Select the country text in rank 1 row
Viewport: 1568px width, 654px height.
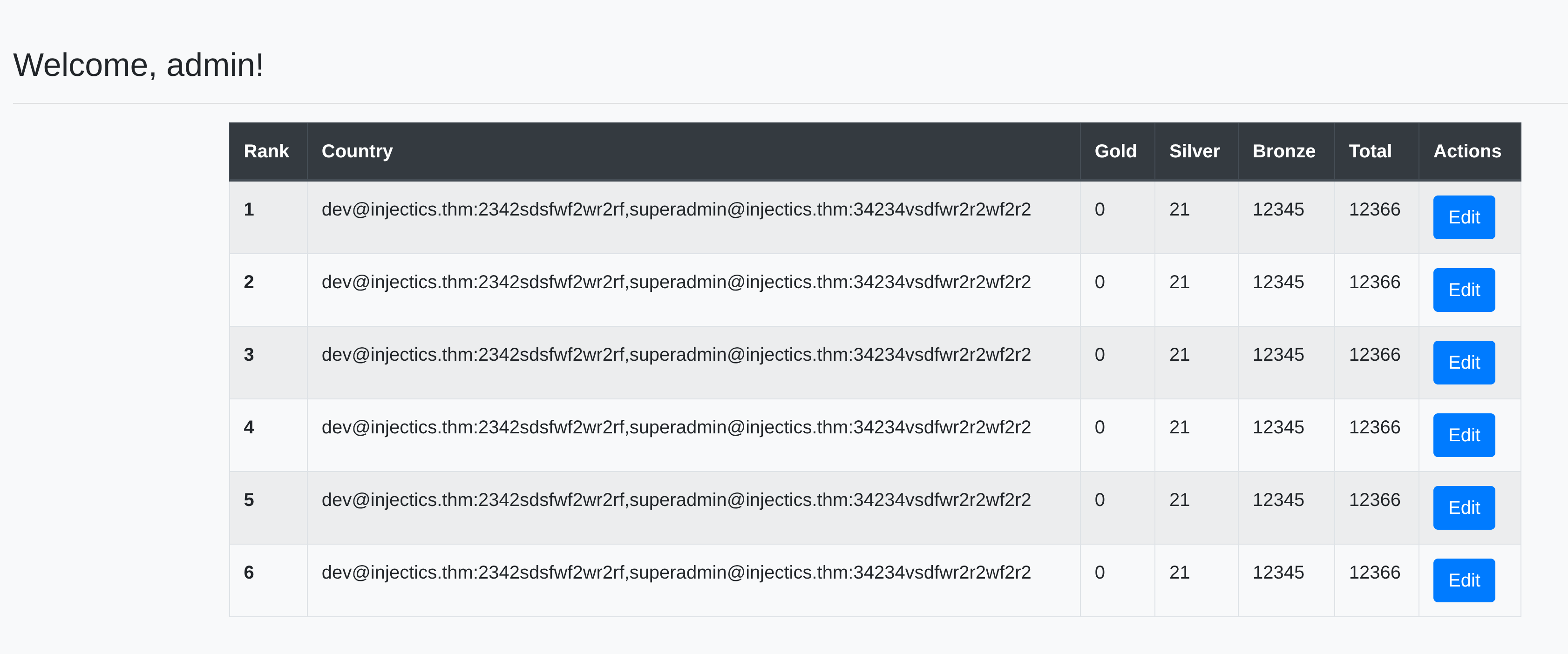tap(676, 209)
